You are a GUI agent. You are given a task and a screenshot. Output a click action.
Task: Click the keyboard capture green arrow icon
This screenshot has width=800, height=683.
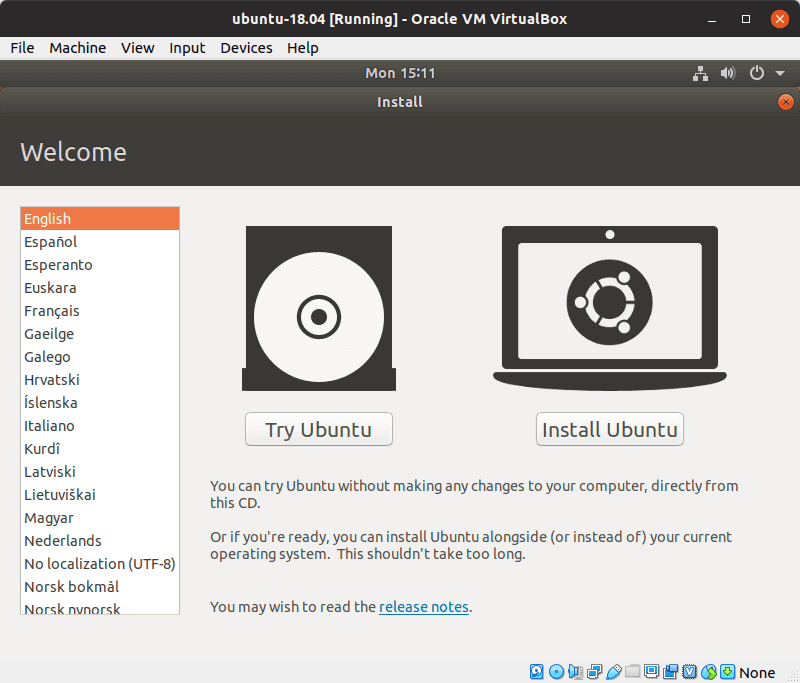pos(728,672)
